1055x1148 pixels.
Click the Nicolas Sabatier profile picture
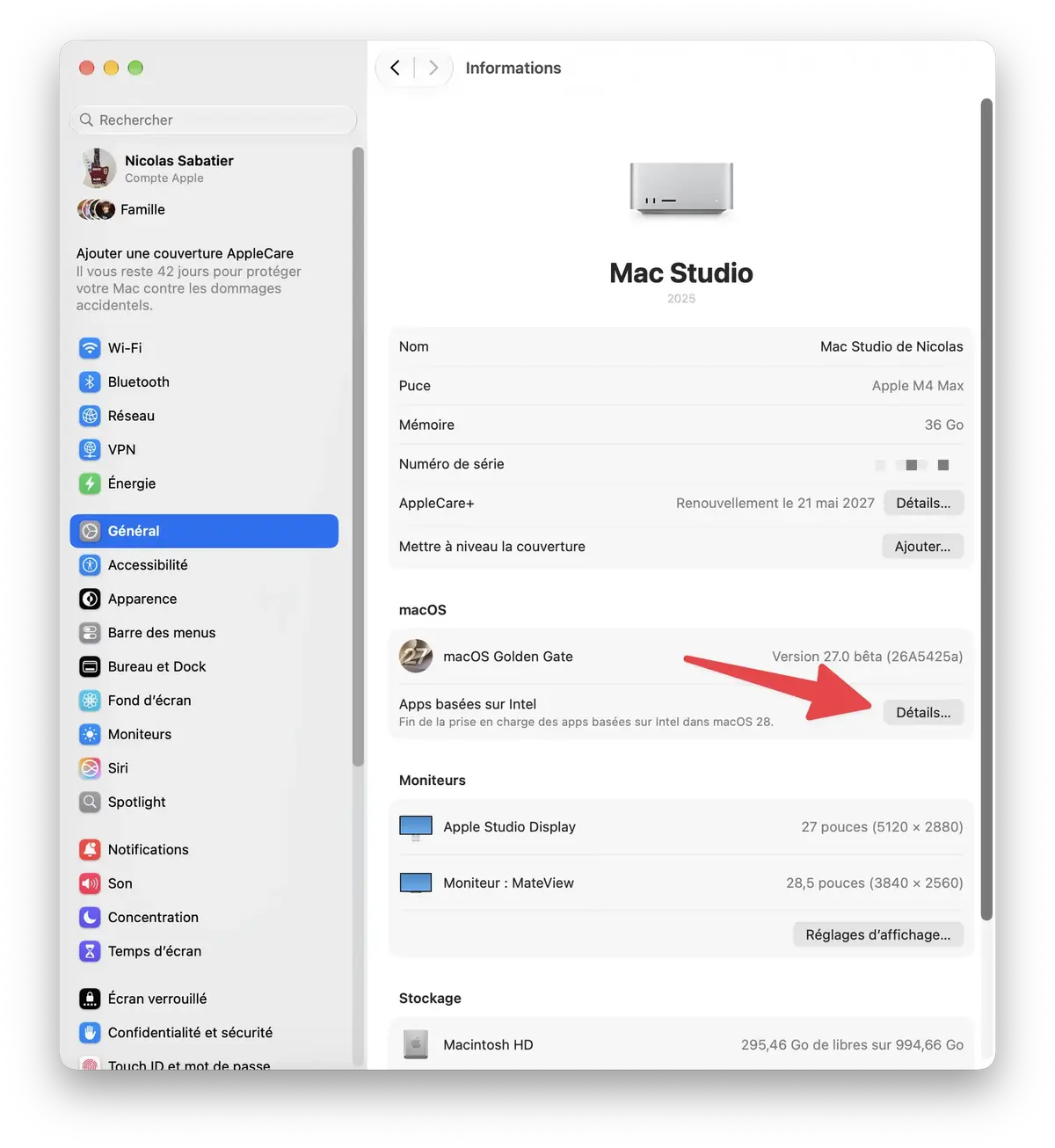(97, 168)
